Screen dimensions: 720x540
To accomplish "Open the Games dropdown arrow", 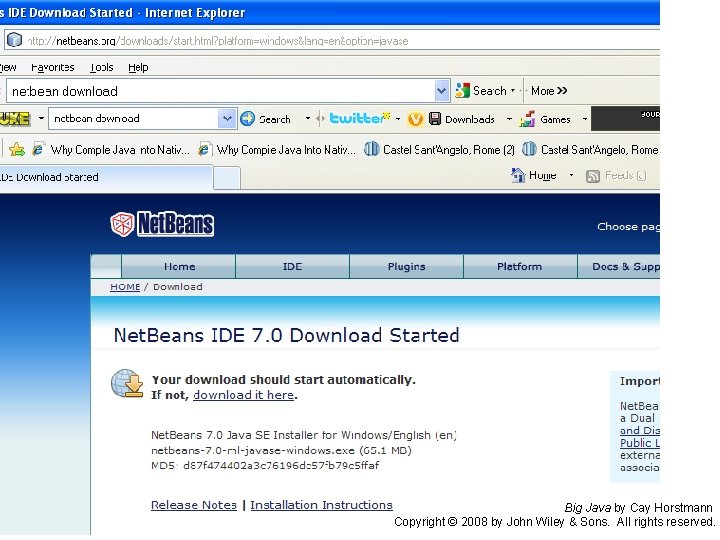I will 585,119.
